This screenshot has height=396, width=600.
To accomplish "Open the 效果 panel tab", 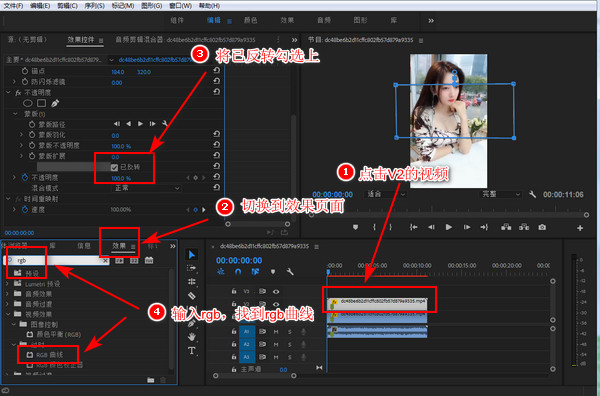I will 119,246.
